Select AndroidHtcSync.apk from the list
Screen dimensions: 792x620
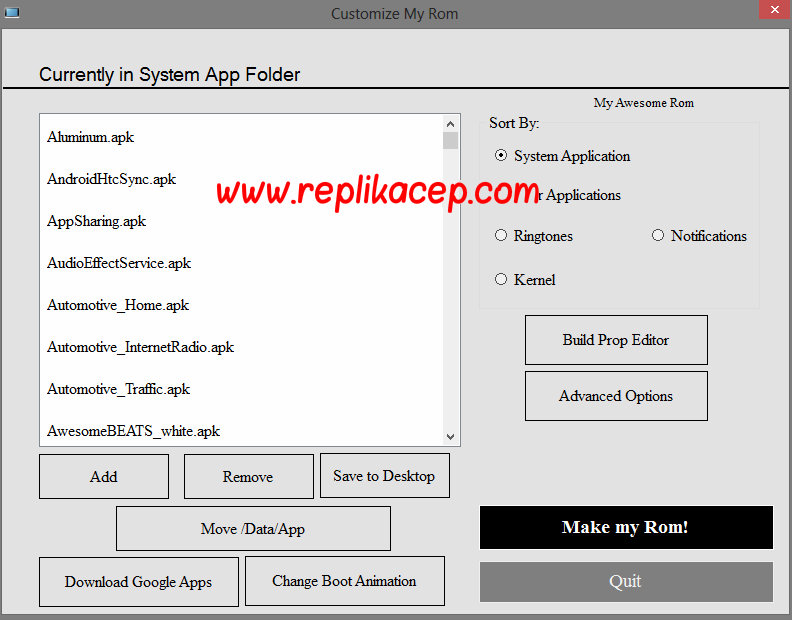111,179
